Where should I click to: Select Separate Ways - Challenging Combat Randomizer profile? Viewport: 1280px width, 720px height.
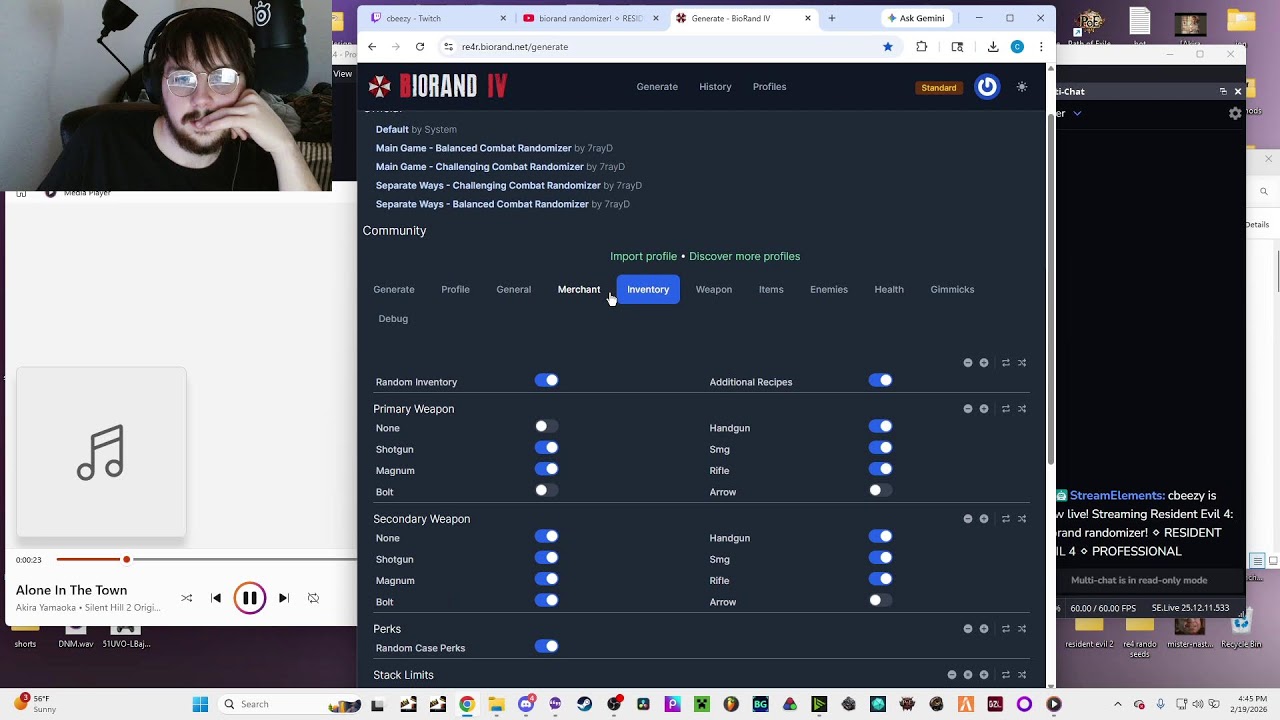pyautogui.click(x=488, y=185)
